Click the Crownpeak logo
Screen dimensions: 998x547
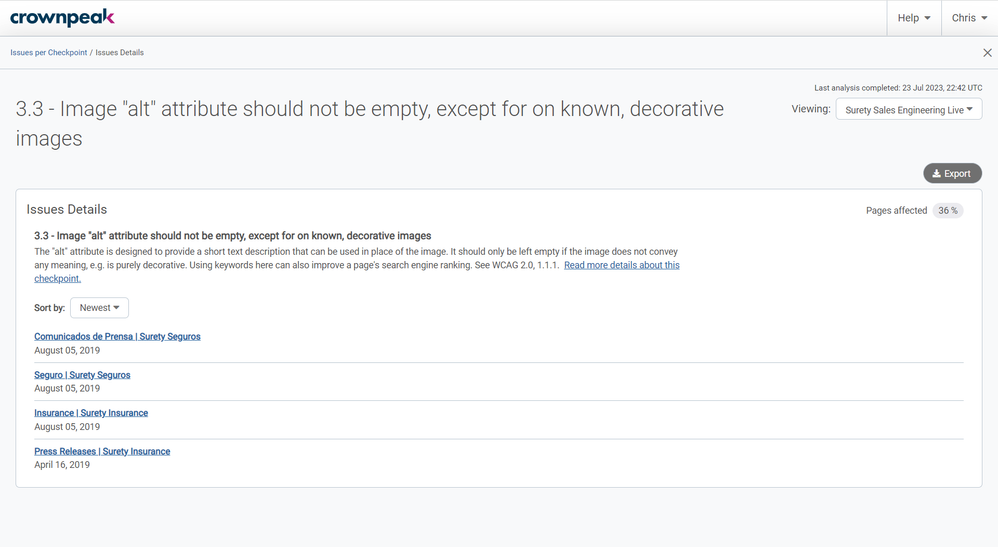62,18
